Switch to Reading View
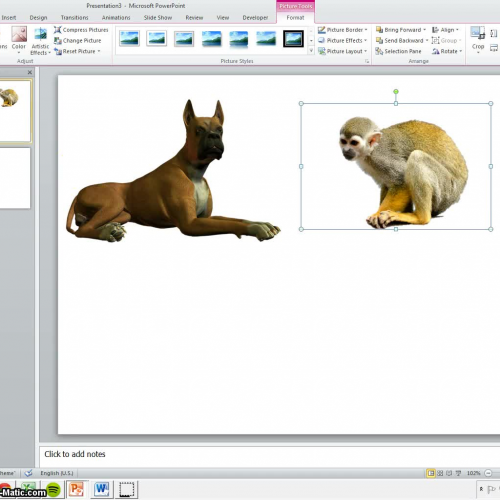 (x=449, y=473)
